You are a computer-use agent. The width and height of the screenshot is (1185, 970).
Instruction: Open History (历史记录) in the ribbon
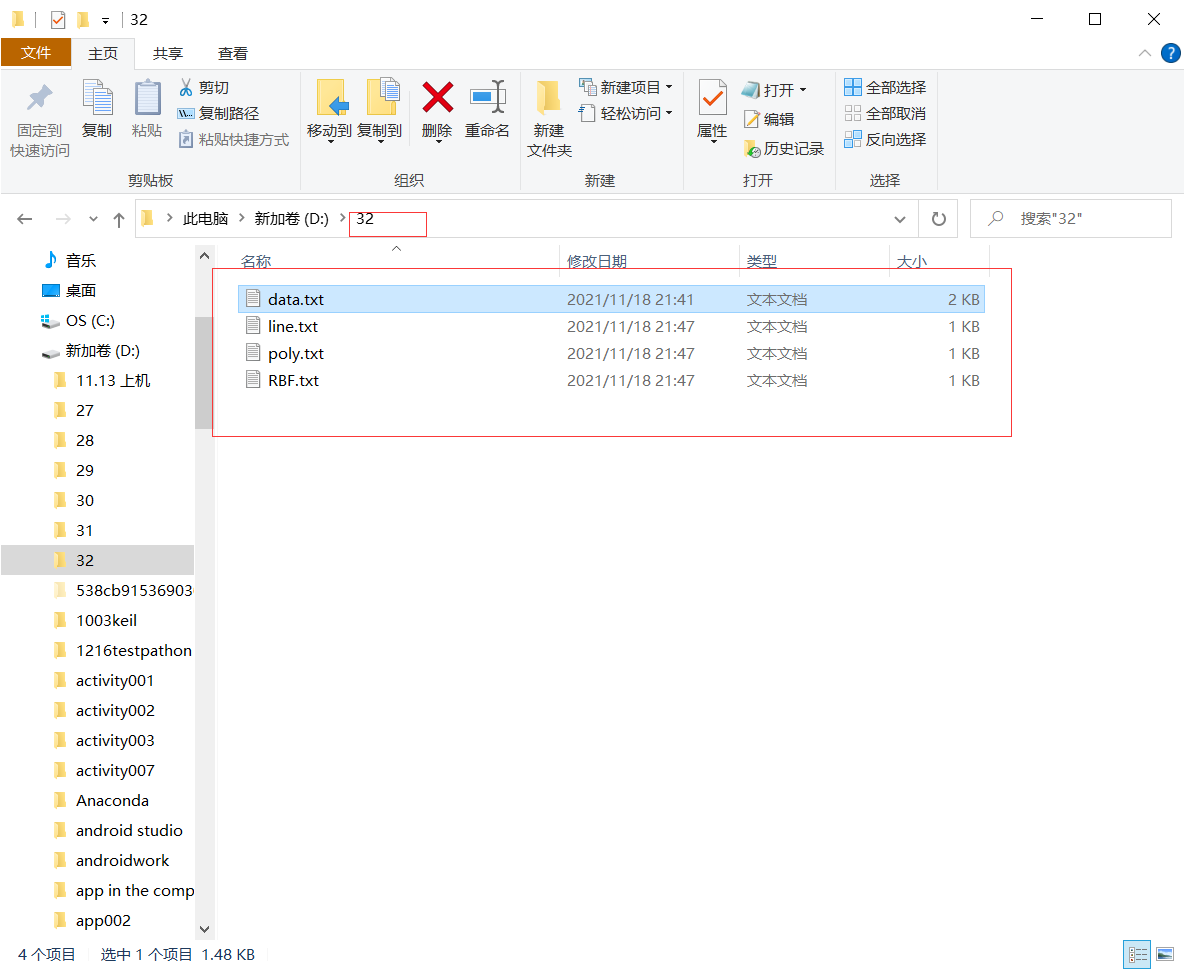coord(784,149)
